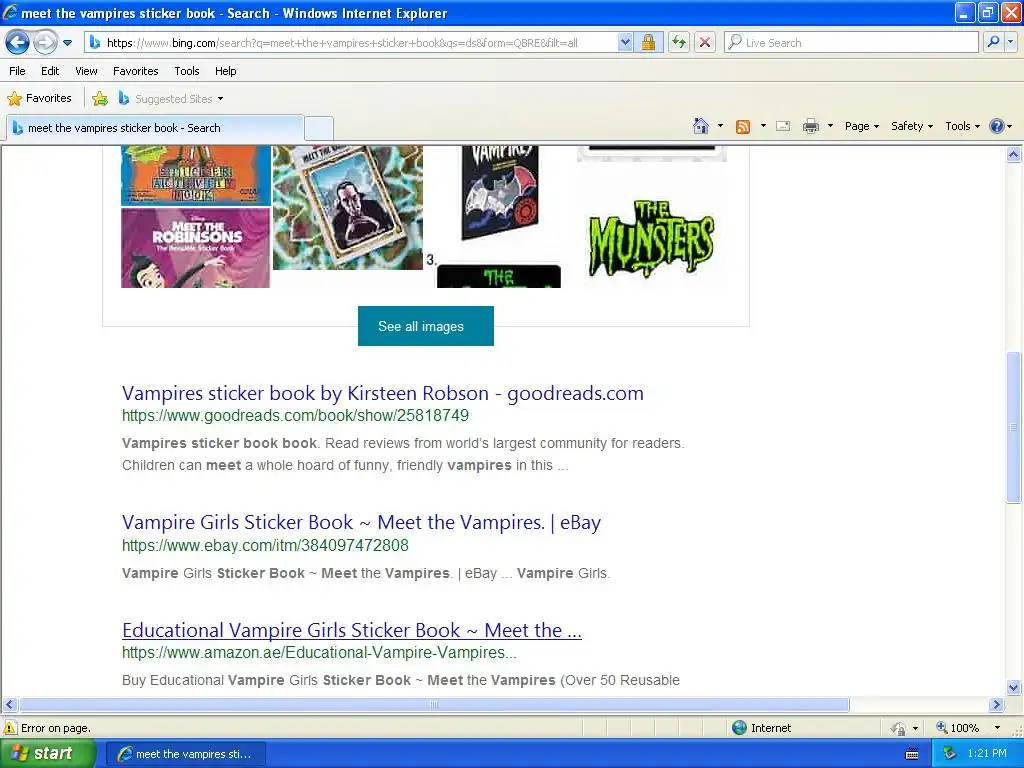
Task: Click The Munsters logo image
Action: pos(651,239)
